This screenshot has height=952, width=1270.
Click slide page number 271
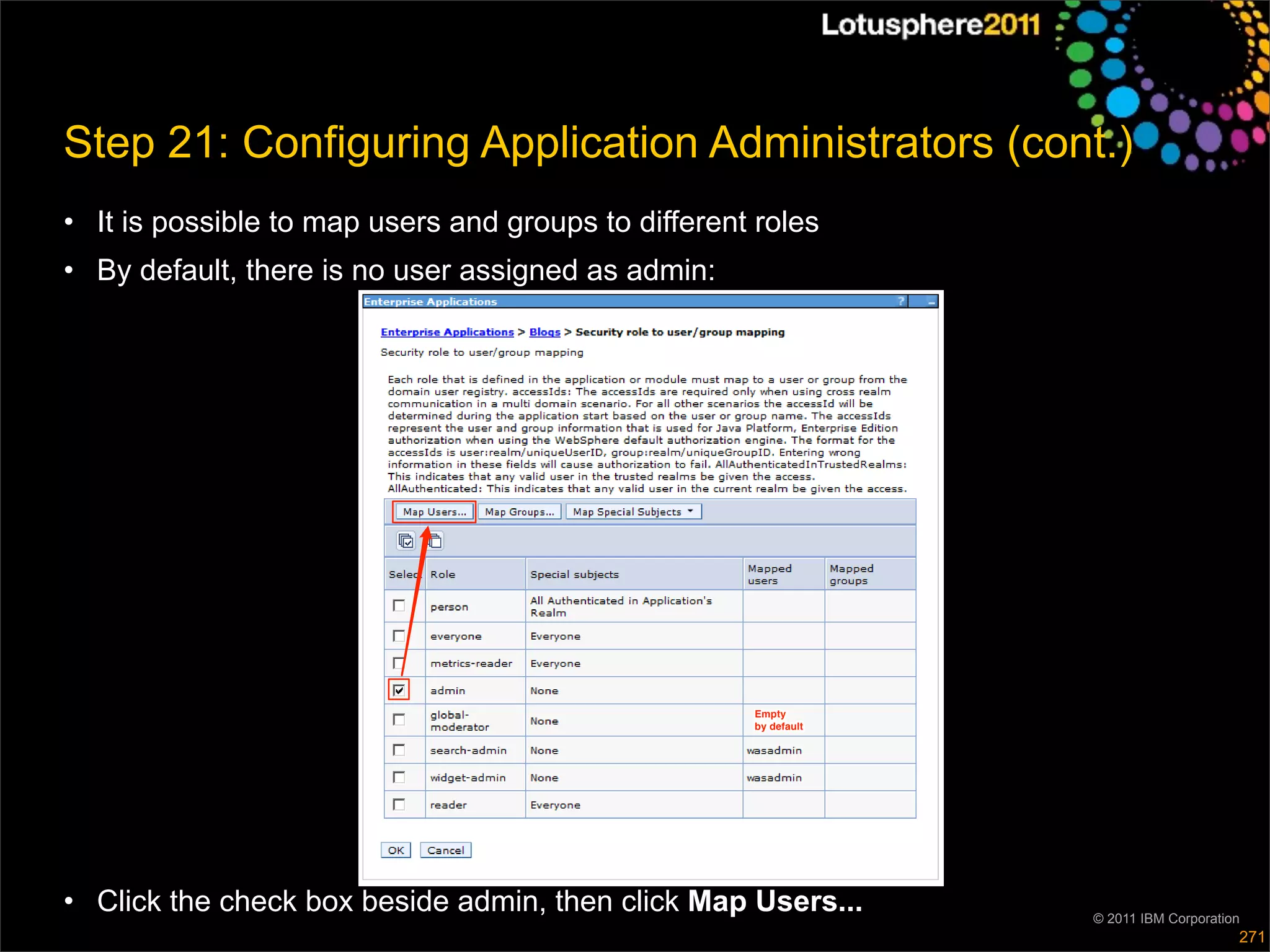(x=1251, y=937)
